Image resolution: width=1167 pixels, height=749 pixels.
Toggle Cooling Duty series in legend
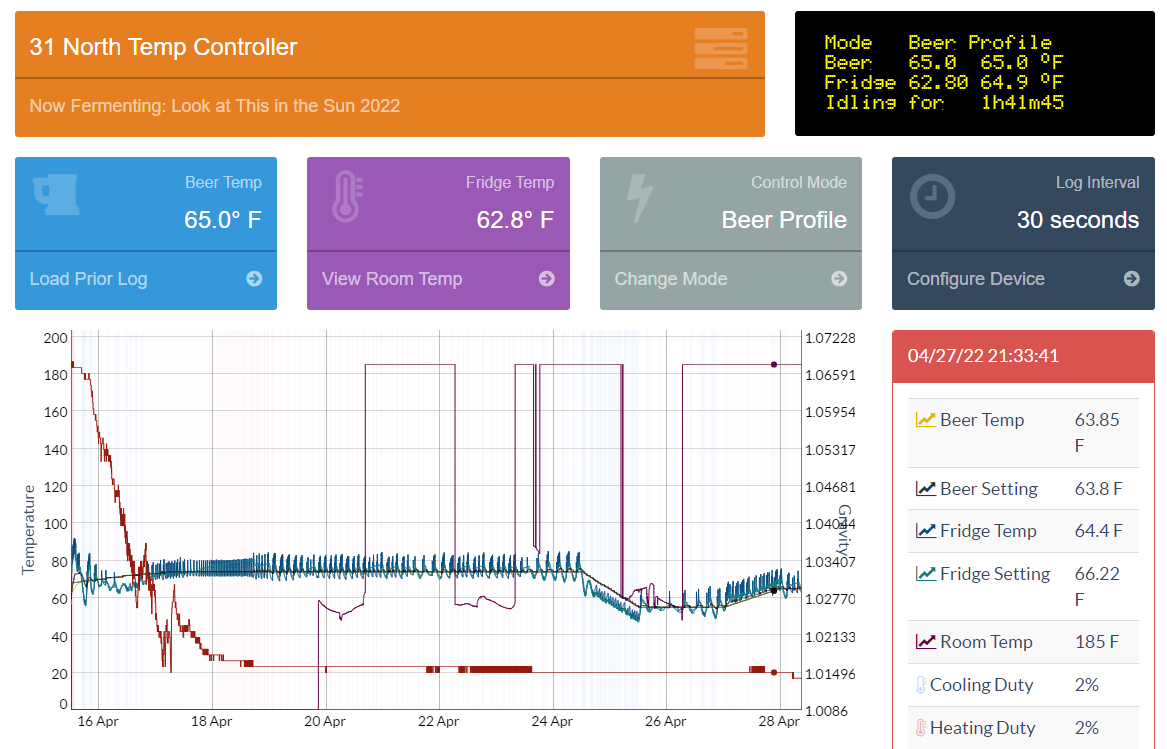click(982, 685)
